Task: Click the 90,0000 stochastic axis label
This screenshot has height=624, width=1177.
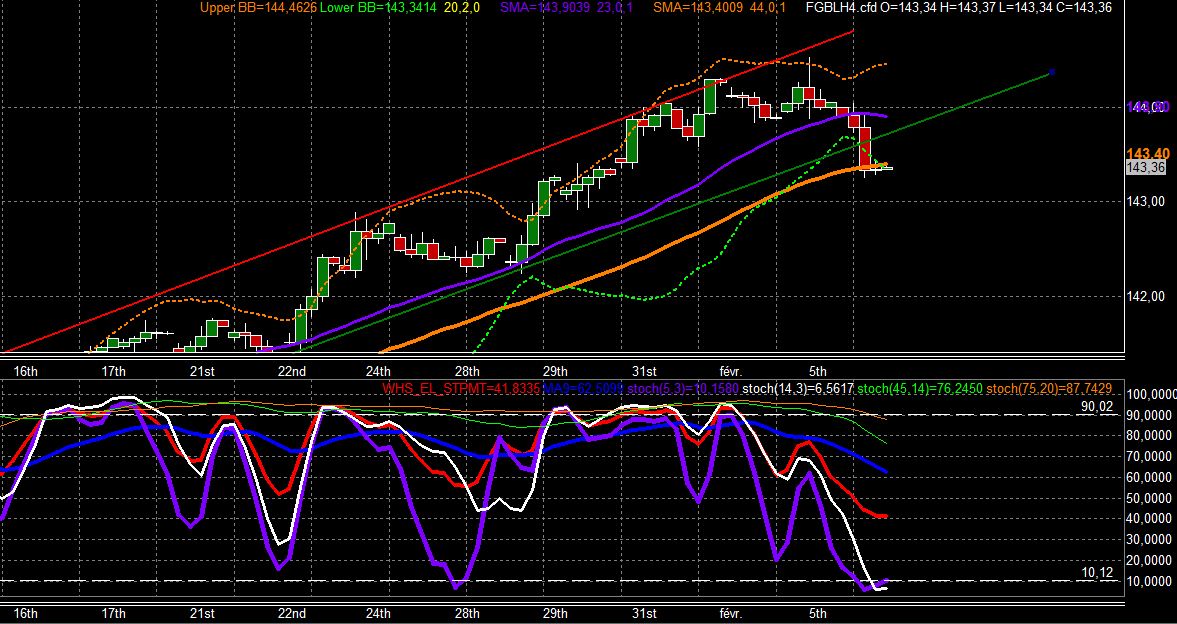Action: pos(1150,415)
